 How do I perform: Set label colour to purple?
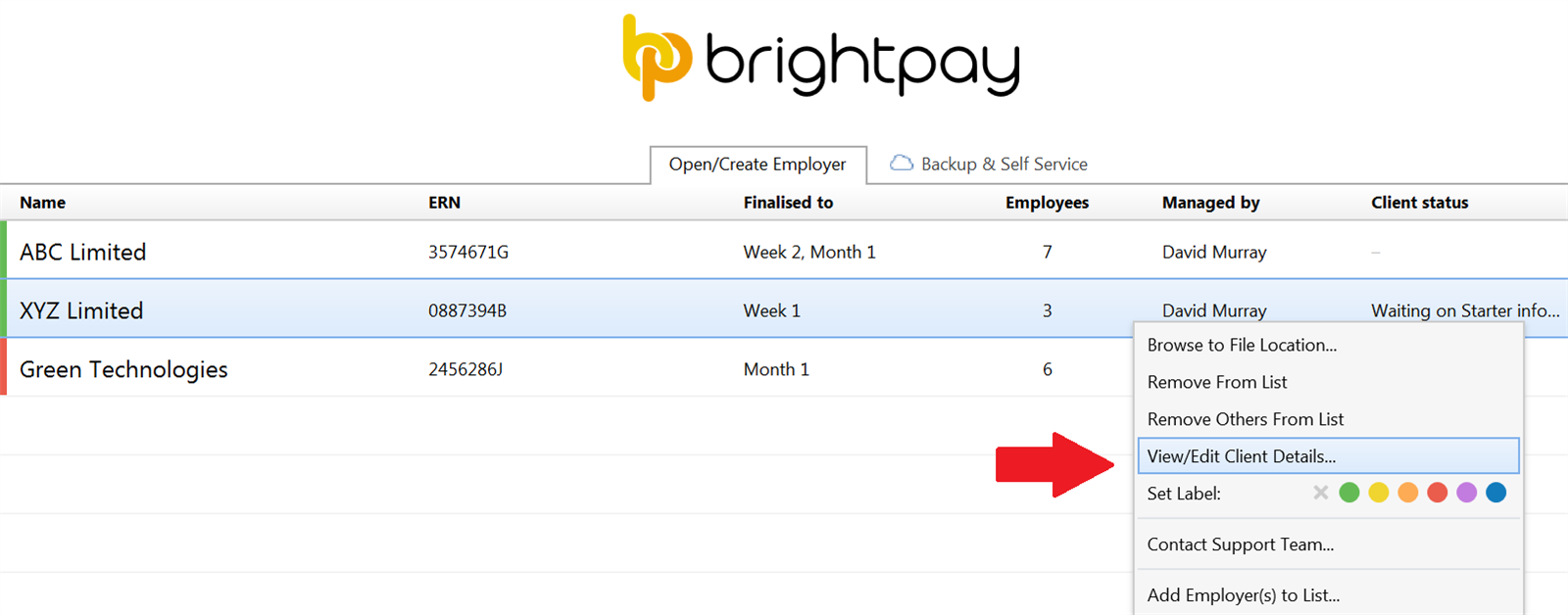coord(1467,493)
